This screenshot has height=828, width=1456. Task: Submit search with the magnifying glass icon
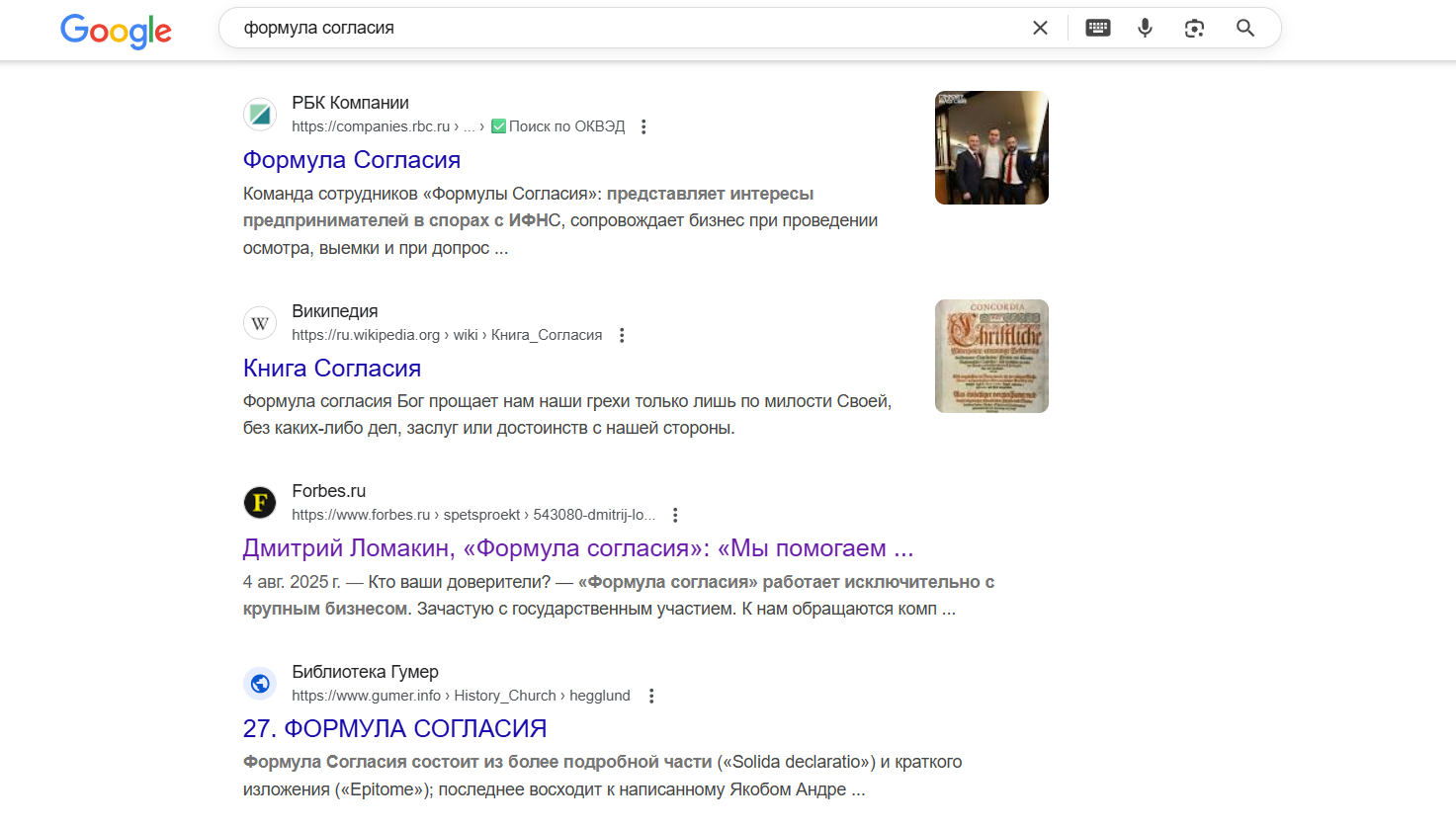tap(1245, 28)
